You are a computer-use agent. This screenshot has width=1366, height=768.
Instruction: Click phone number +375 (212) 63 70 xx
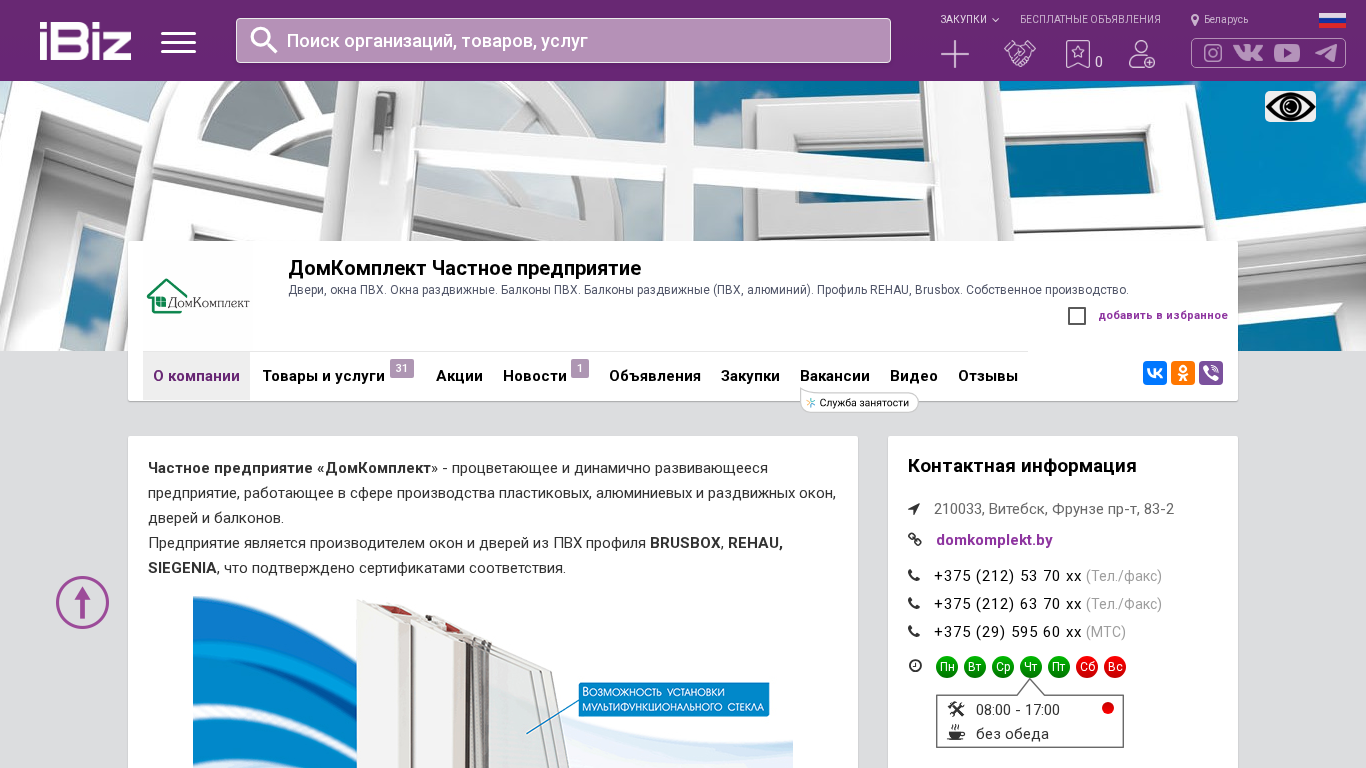point(1008,604)
